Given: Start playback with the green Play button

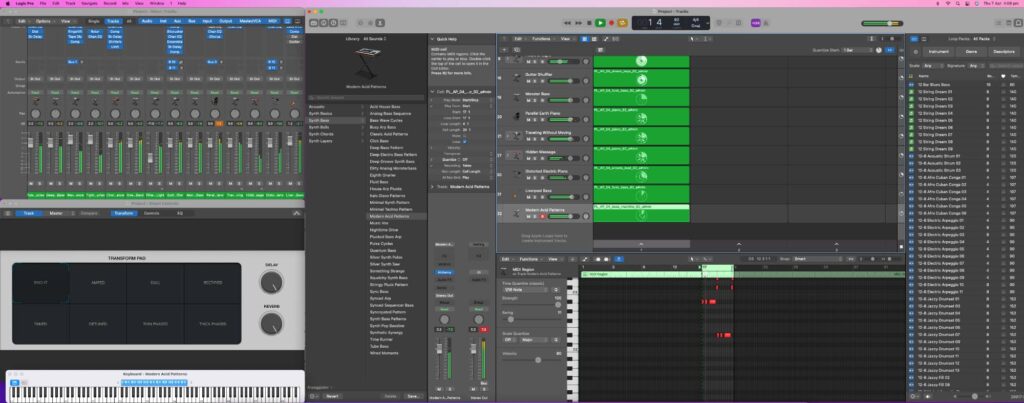Looking at the screenshot, I should (600, 23).
